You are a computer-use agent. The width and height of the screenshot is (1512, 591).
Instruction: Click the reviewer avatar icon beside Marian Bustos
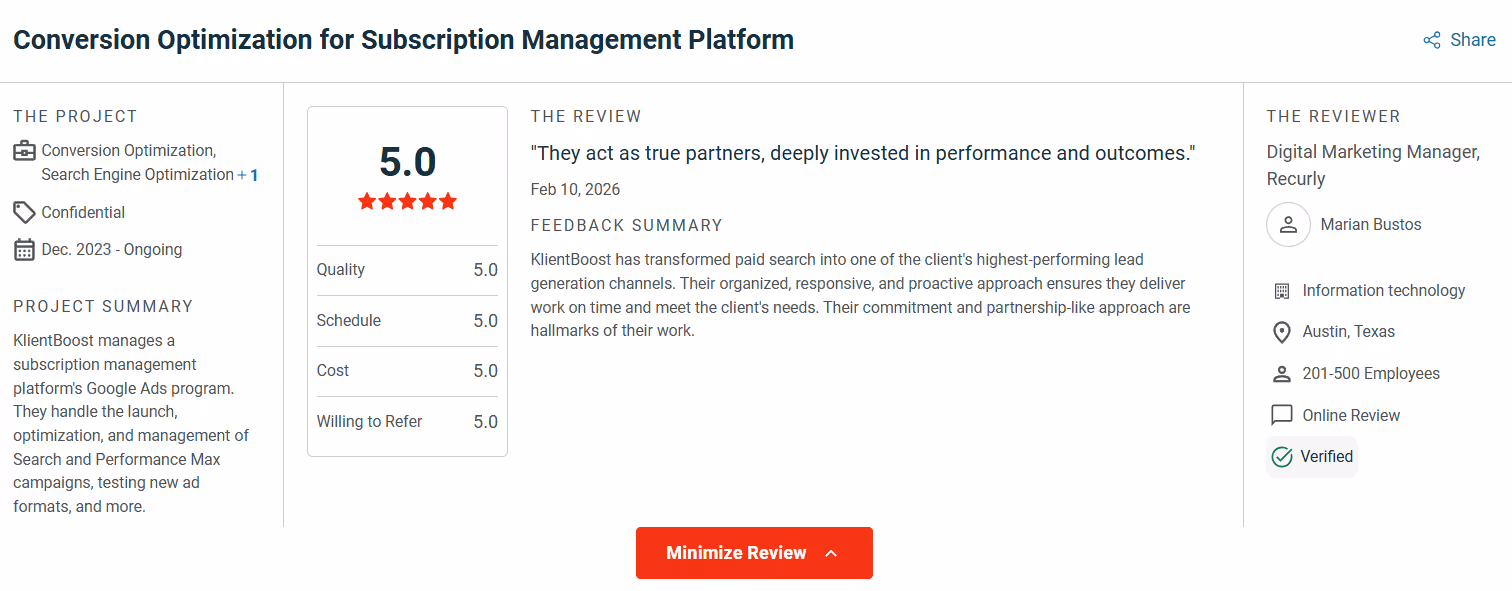(x=1288, y=224)
